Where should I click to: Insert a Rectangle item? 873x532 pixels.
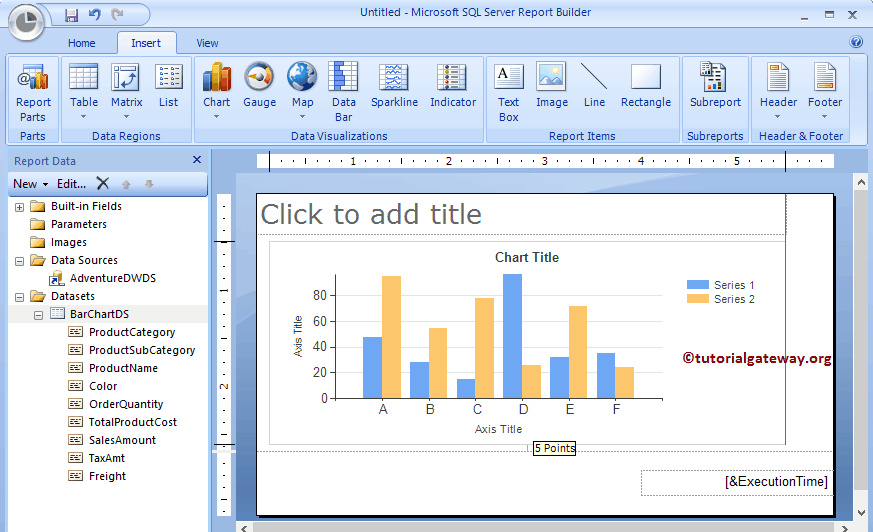coord(646,85)
